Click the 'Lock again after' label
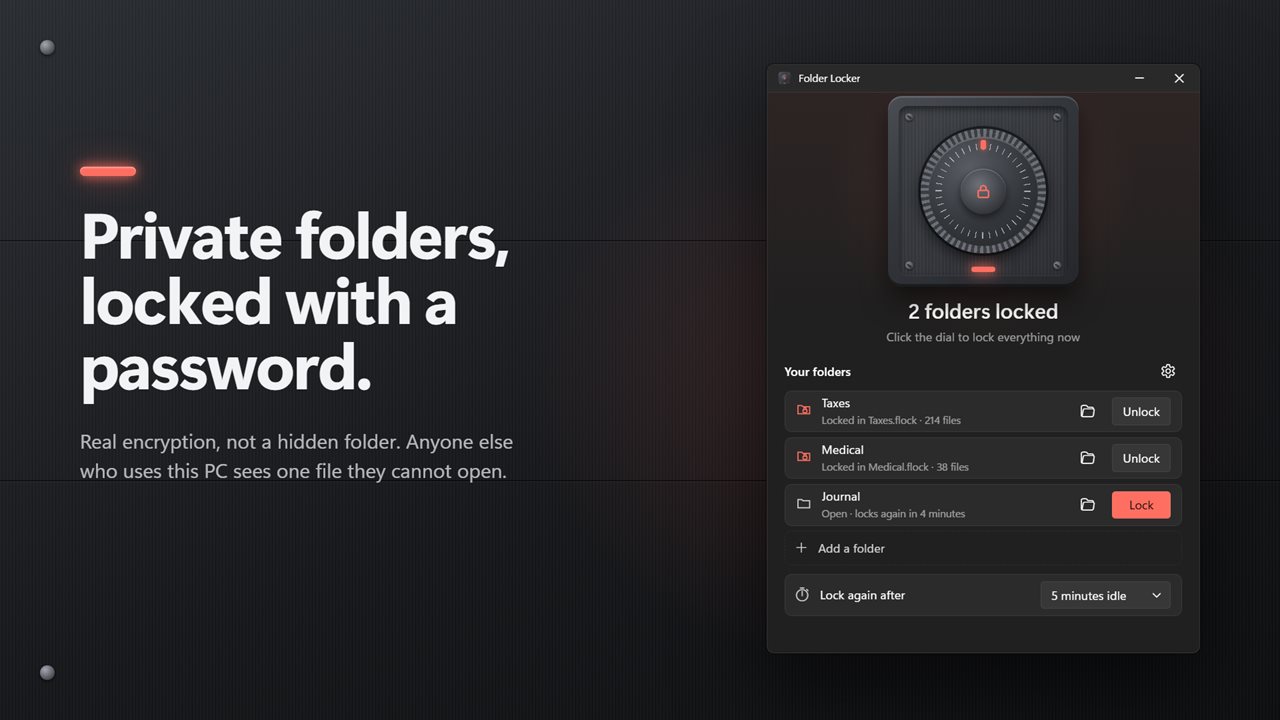Screen dimensions: 1280x720 click(862, 596)
